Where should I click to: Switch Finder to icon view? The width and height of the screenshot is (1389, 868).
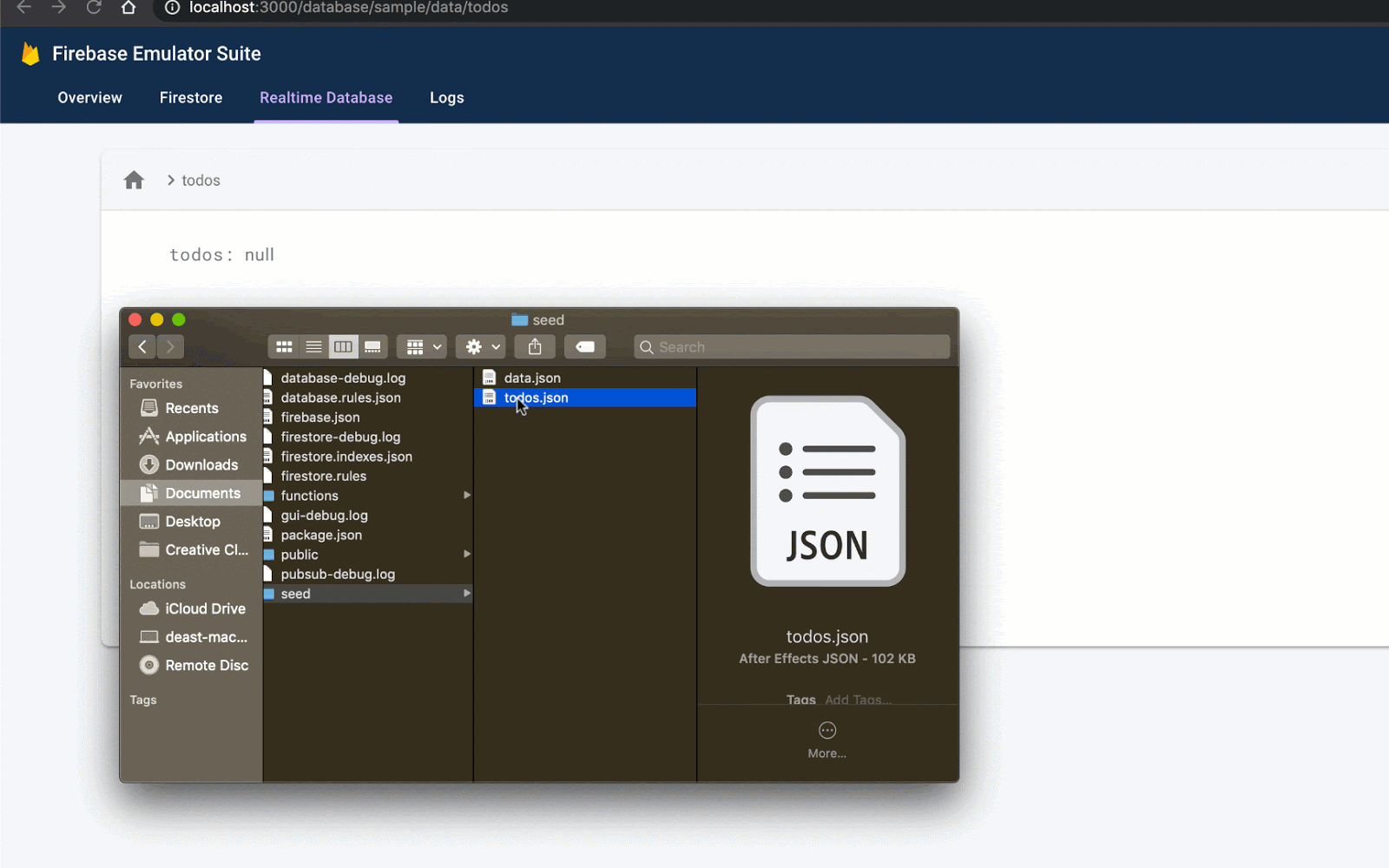point(284,347)
